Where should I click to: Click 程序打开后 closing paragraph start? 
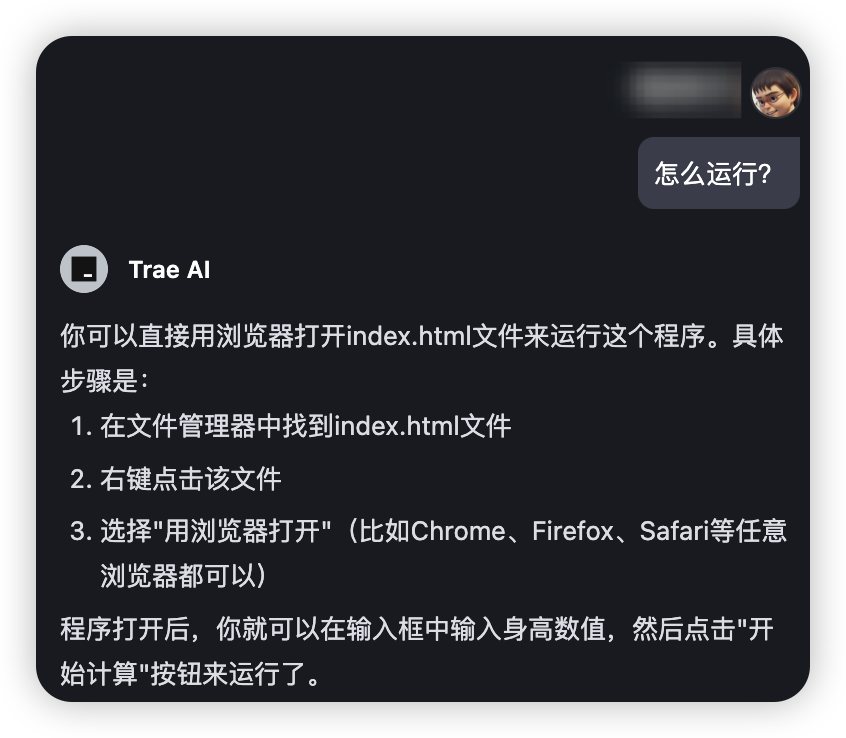[125, 629]
